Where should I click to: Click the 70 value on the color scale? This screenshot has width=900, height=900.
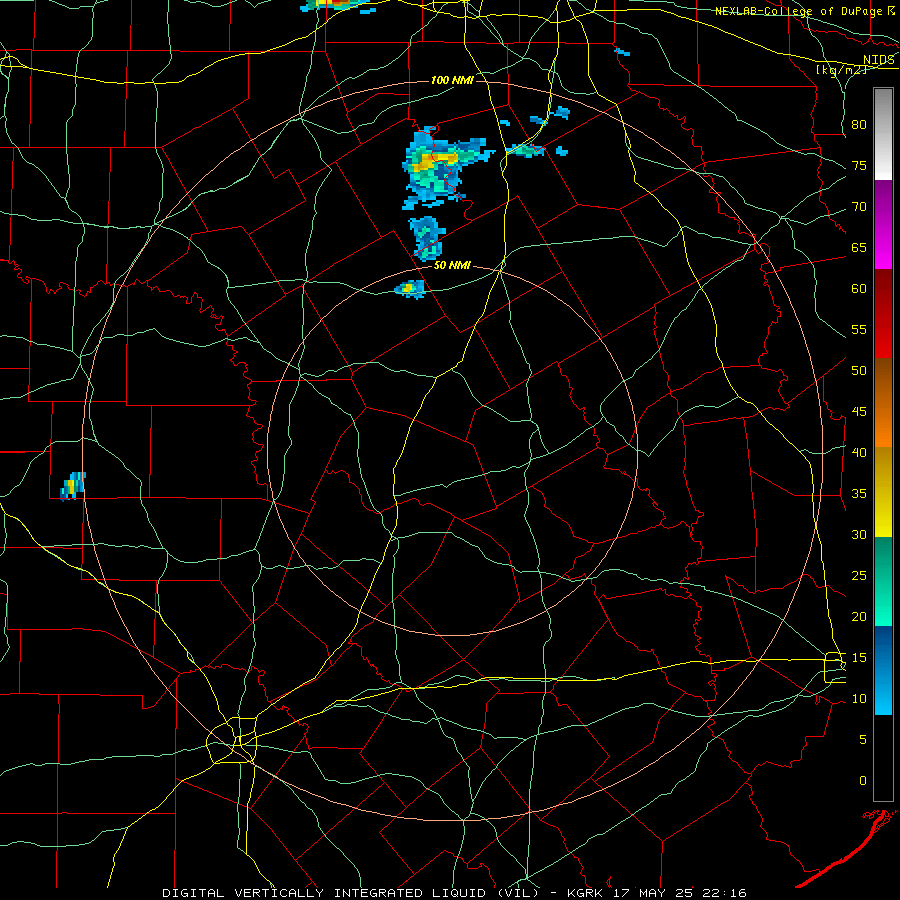coord(859,207)
